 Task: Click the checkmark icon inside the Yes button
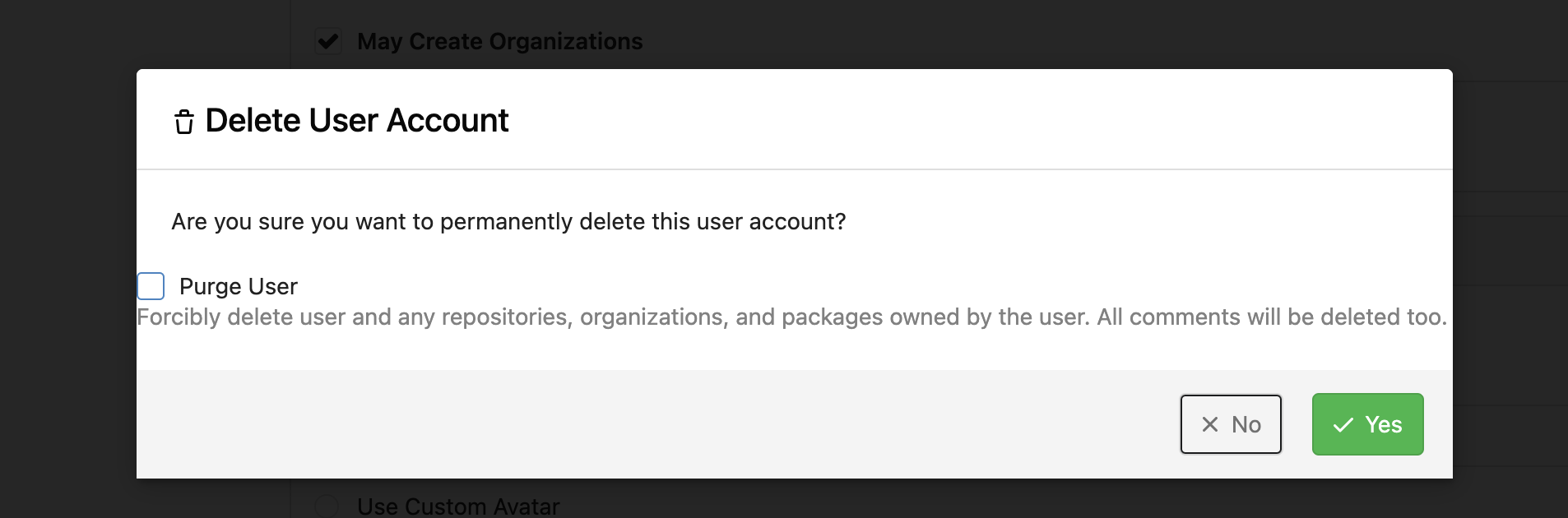click(x=1343, y=424)
